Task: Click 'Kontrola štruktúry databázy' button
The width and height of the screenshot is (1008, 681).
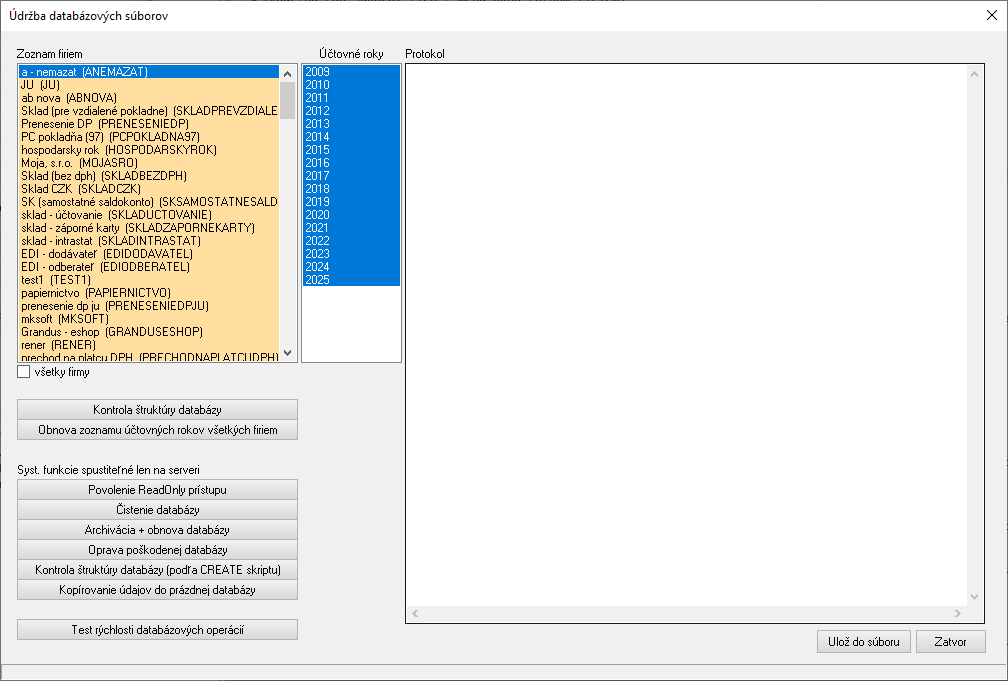Action: pos(157,410)
